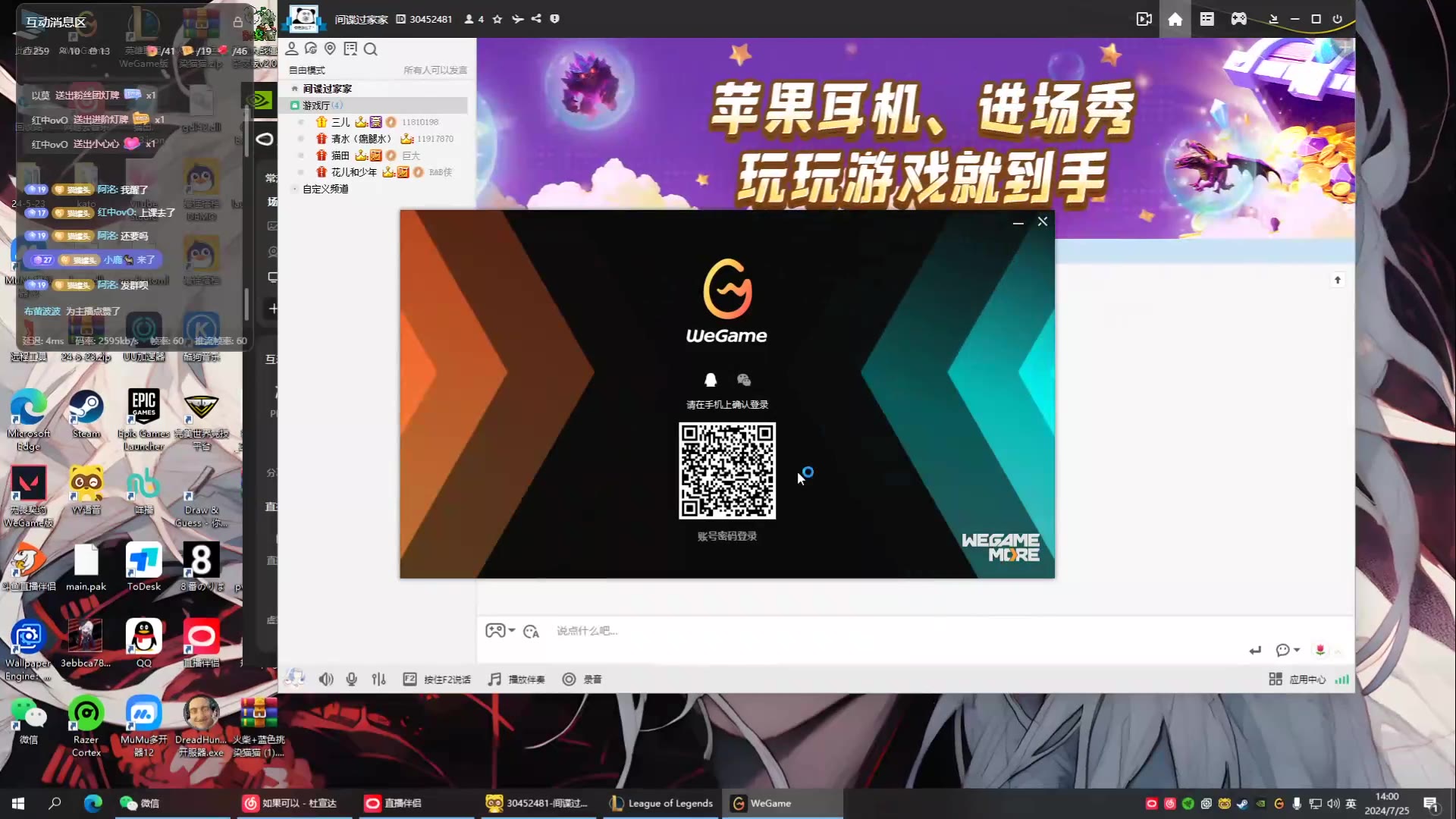Click the font style emoji icon in chat
Image resolution: width=1456 pixels, height=819 pixels.
(531, 631)
